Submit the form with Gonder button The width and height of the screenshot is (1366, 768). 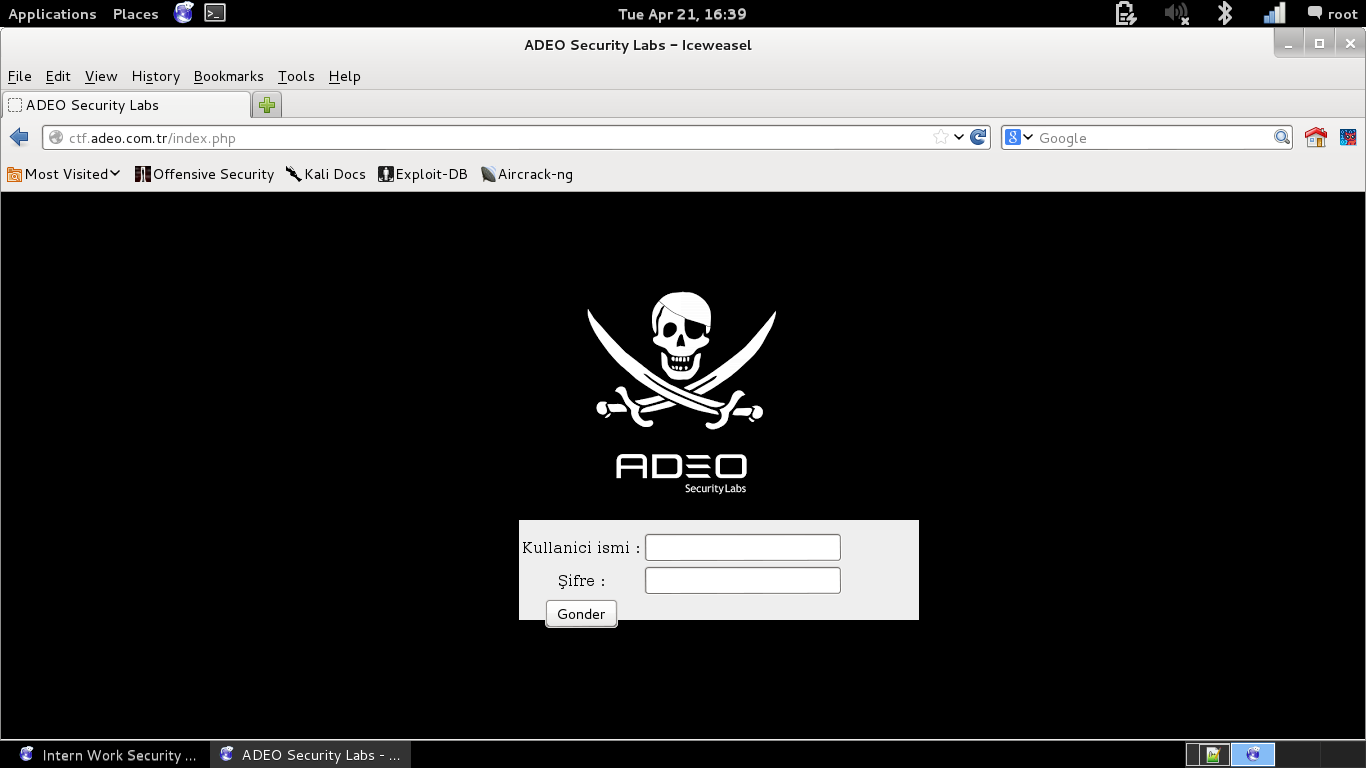[x=581, y=614]
